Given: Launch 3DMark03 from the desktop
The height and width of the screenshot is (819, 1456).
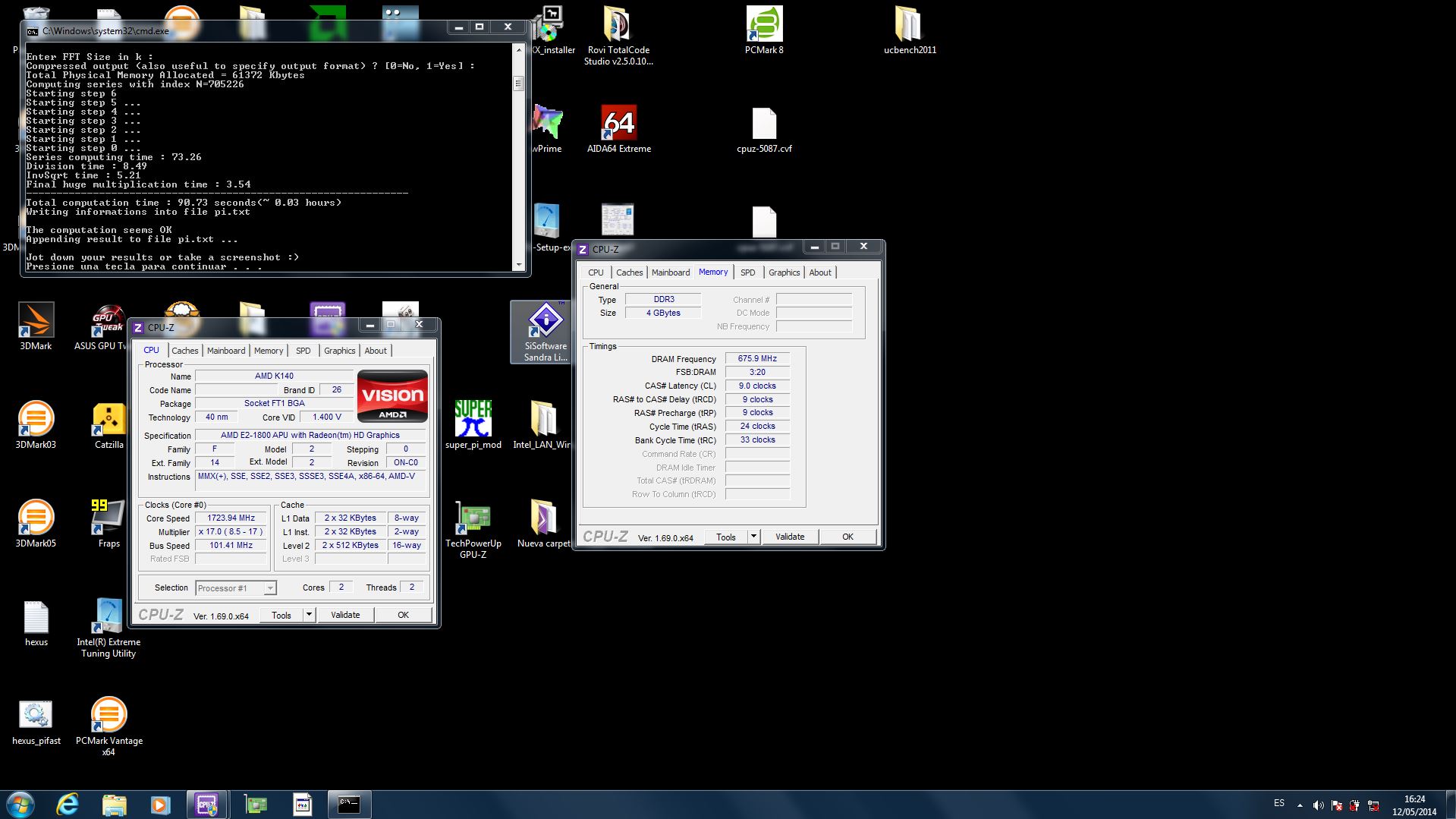Looking at the screenshot, I should tap(36, 425).
